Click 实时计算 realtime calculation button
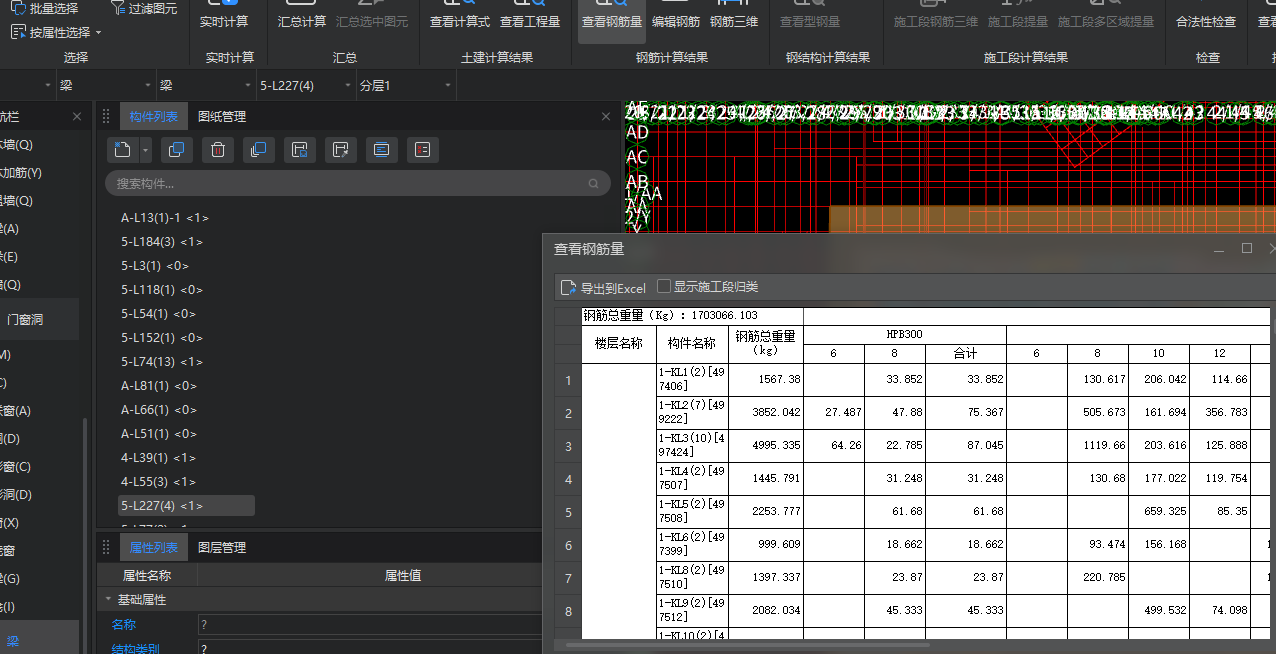Viewport: 1276px width, 654px height. coord(224,15)
